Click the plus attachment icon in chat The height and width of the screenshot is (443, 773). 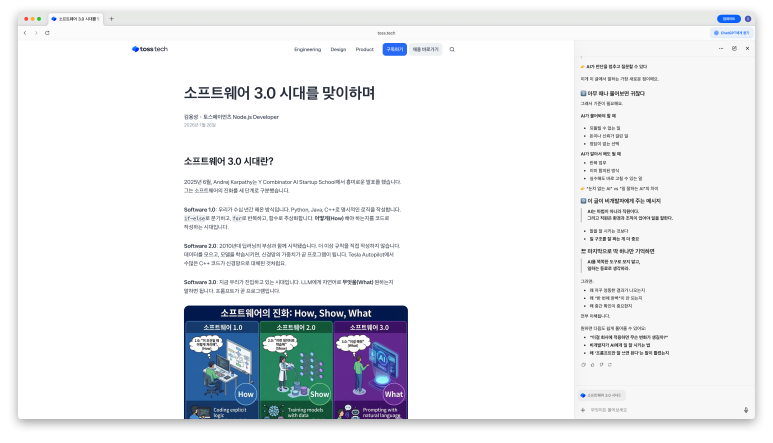583,409
